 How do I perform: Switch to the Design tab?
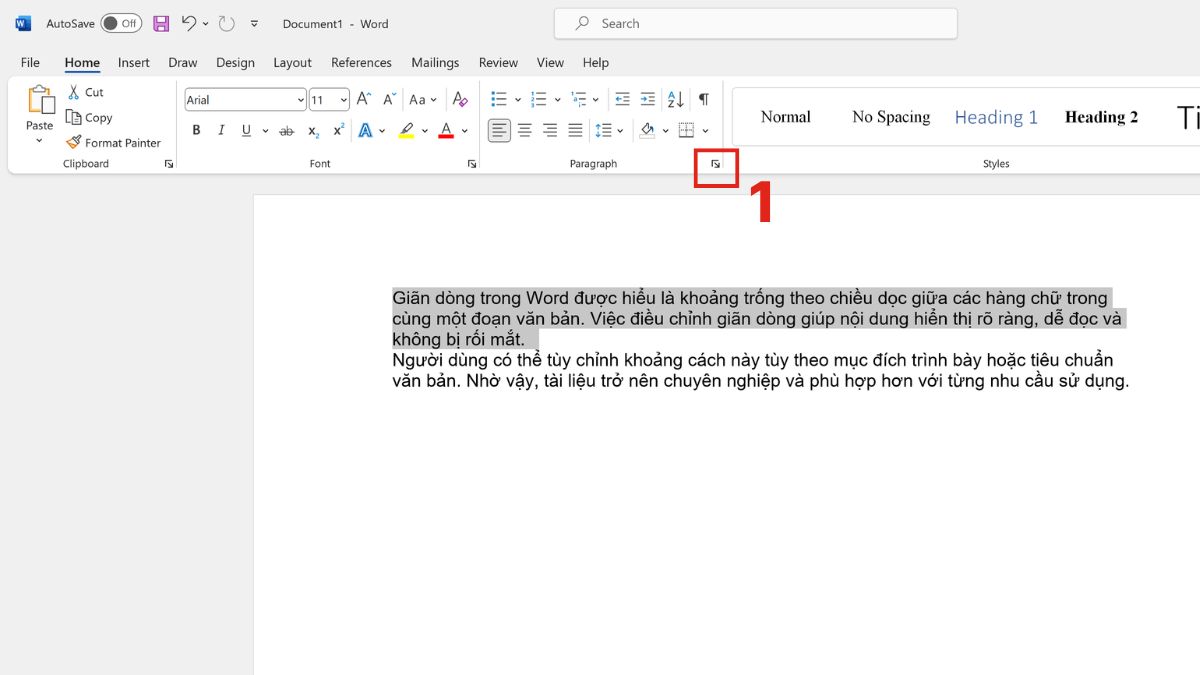[235, 62]
